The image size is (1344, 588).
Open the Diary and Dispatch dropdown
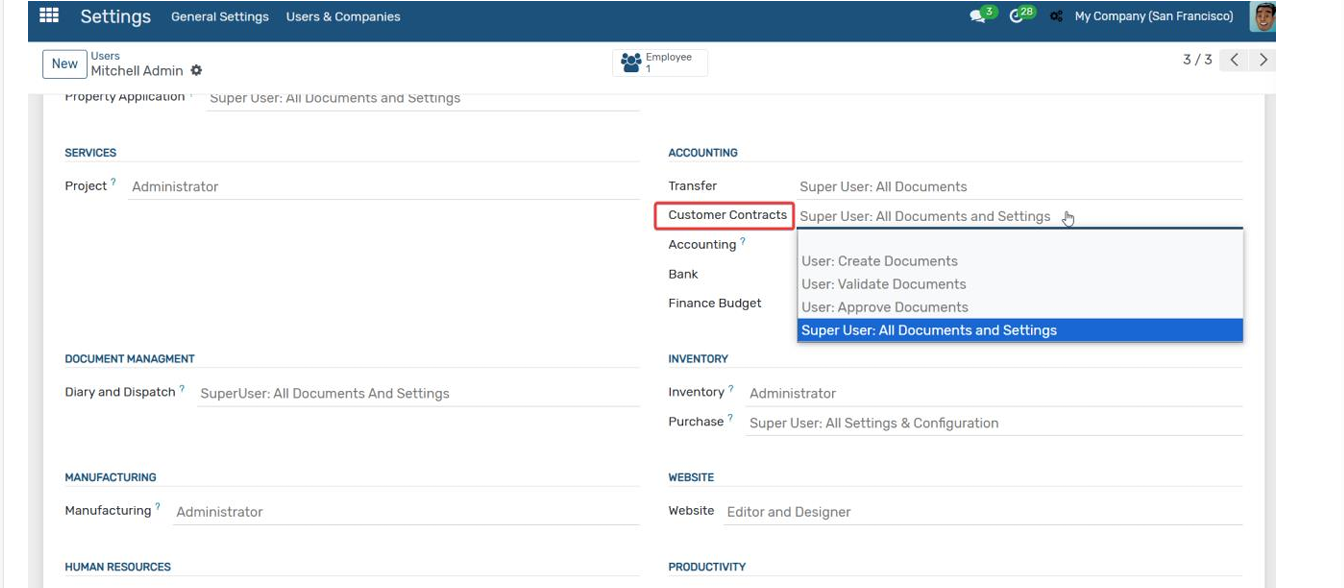(x=418, y=394)
